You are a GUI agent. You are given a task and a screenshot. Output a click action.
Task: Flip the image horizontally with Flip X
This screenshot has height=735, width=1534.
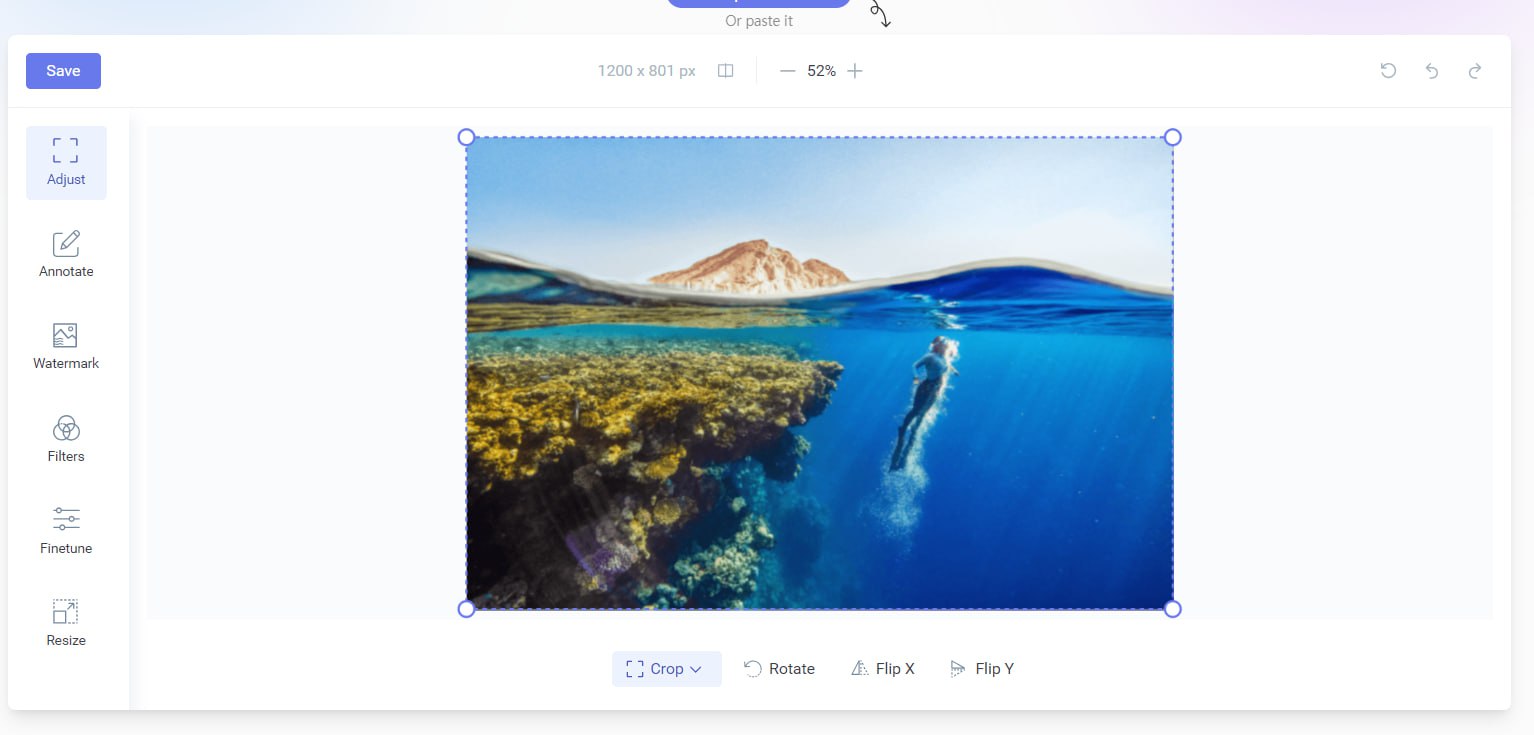click(x=883, y=669)
